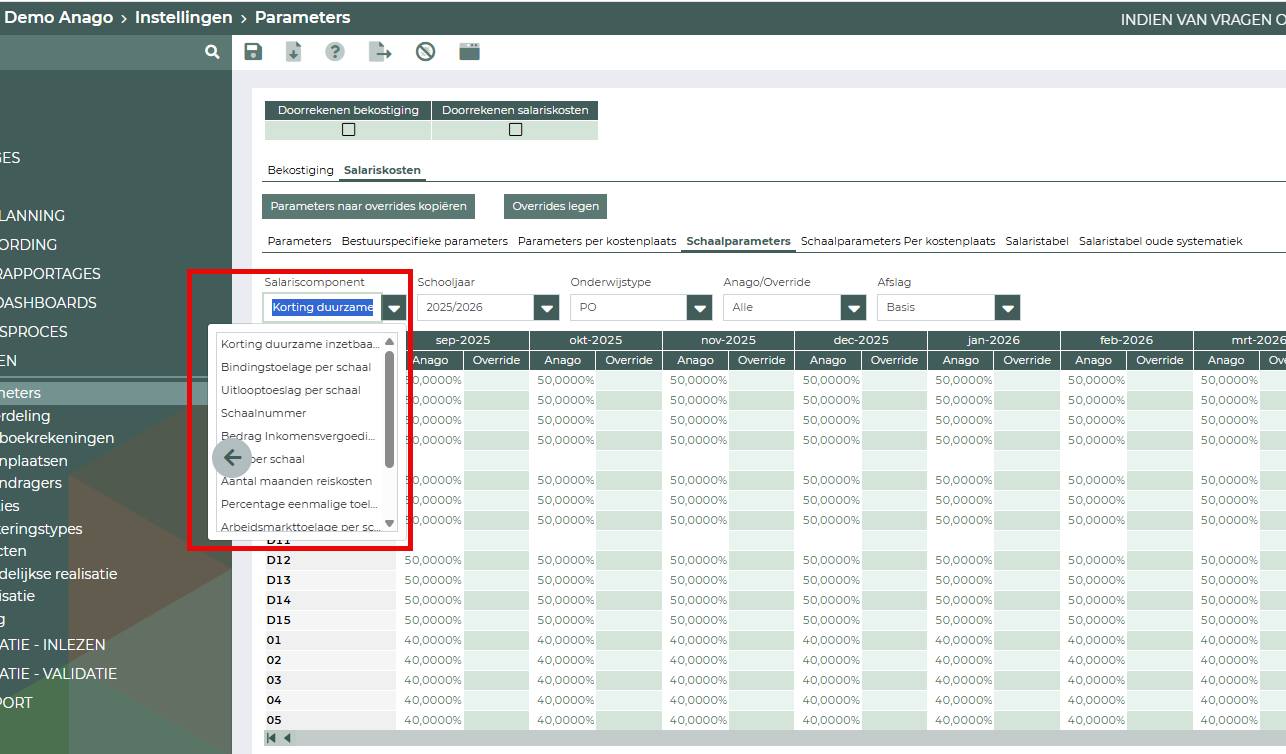
Task: Open the Salaristabel tab
Action: coord(1036,241)
